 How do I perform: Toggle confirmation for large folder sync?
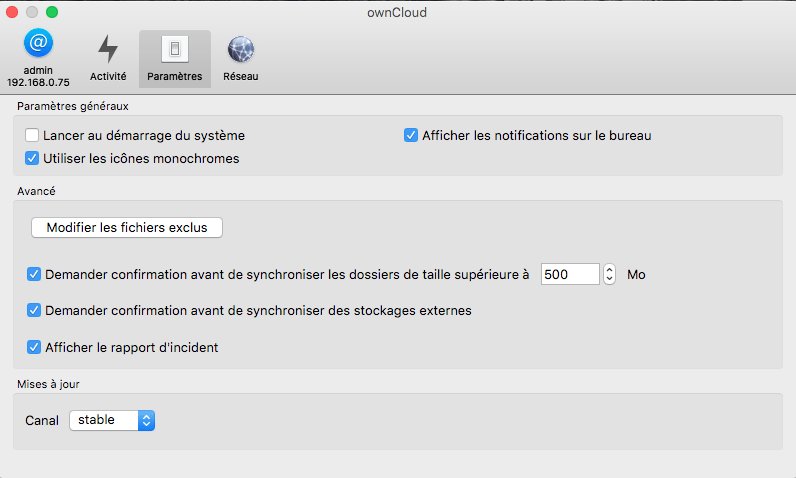34,273
